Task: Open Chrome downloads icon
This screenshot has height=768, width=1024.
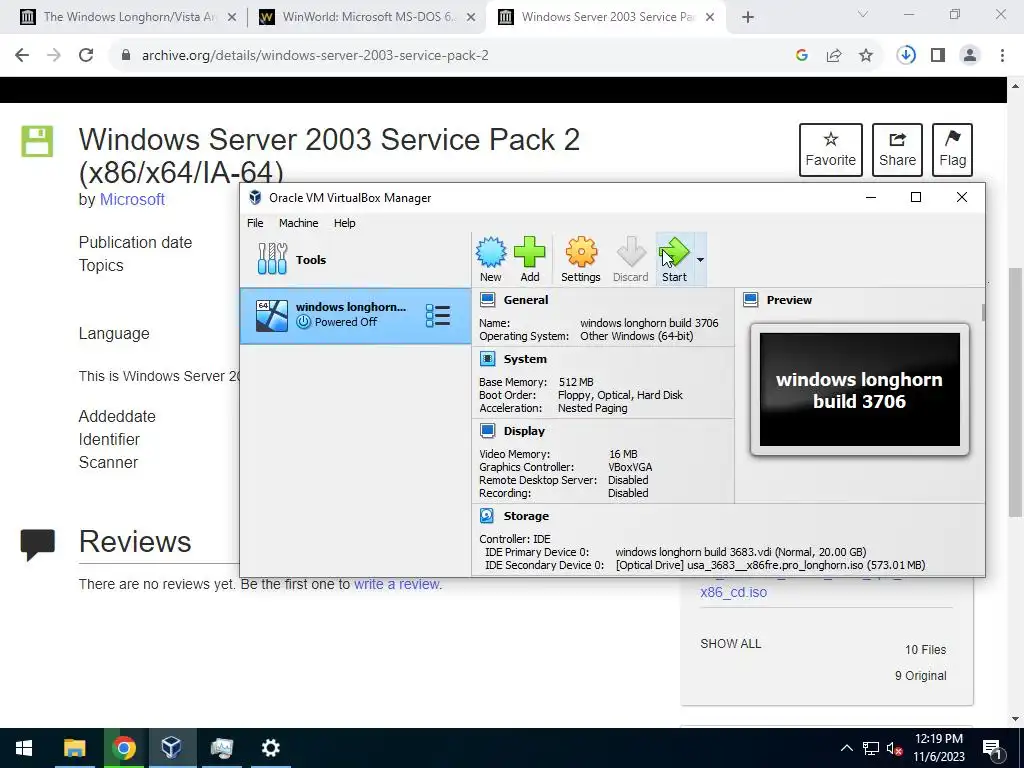Action: point(906,56)
